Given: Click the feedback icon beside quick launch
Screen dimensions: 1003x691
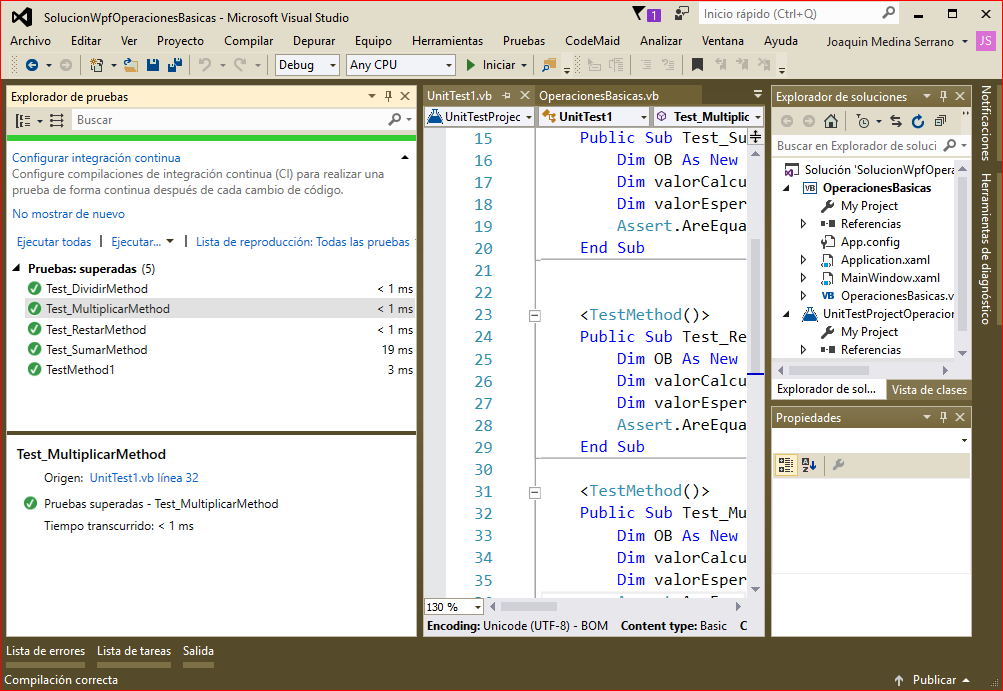Looking at the screenshot, I should (x=682, y=13).
